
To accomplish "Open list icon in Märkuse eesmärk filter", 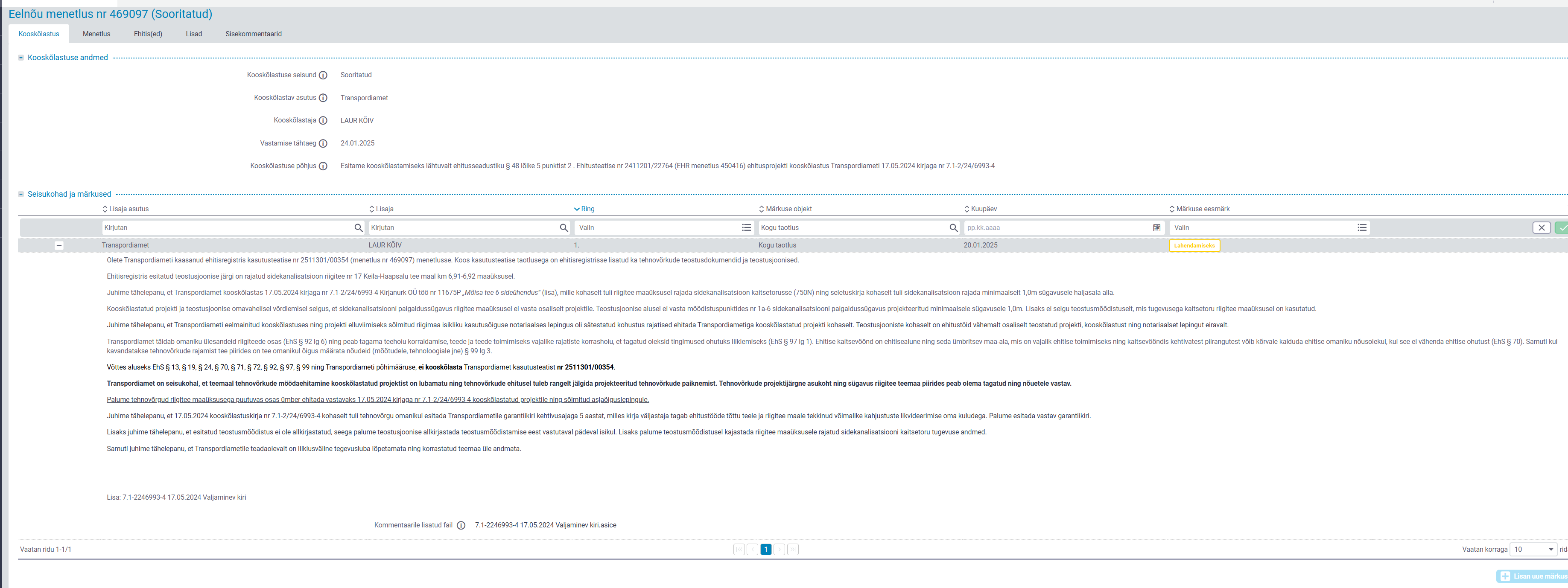I will (x=1362, y=228).
